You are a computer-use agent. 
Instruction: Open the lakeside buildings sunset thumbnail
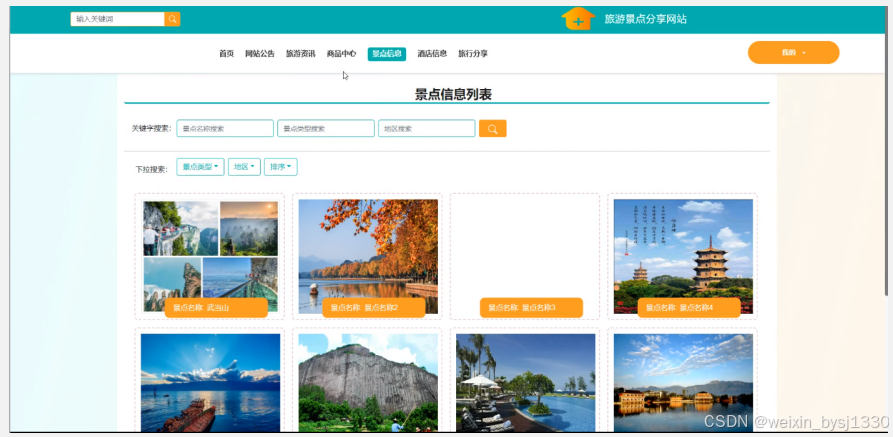coord(683,382)
